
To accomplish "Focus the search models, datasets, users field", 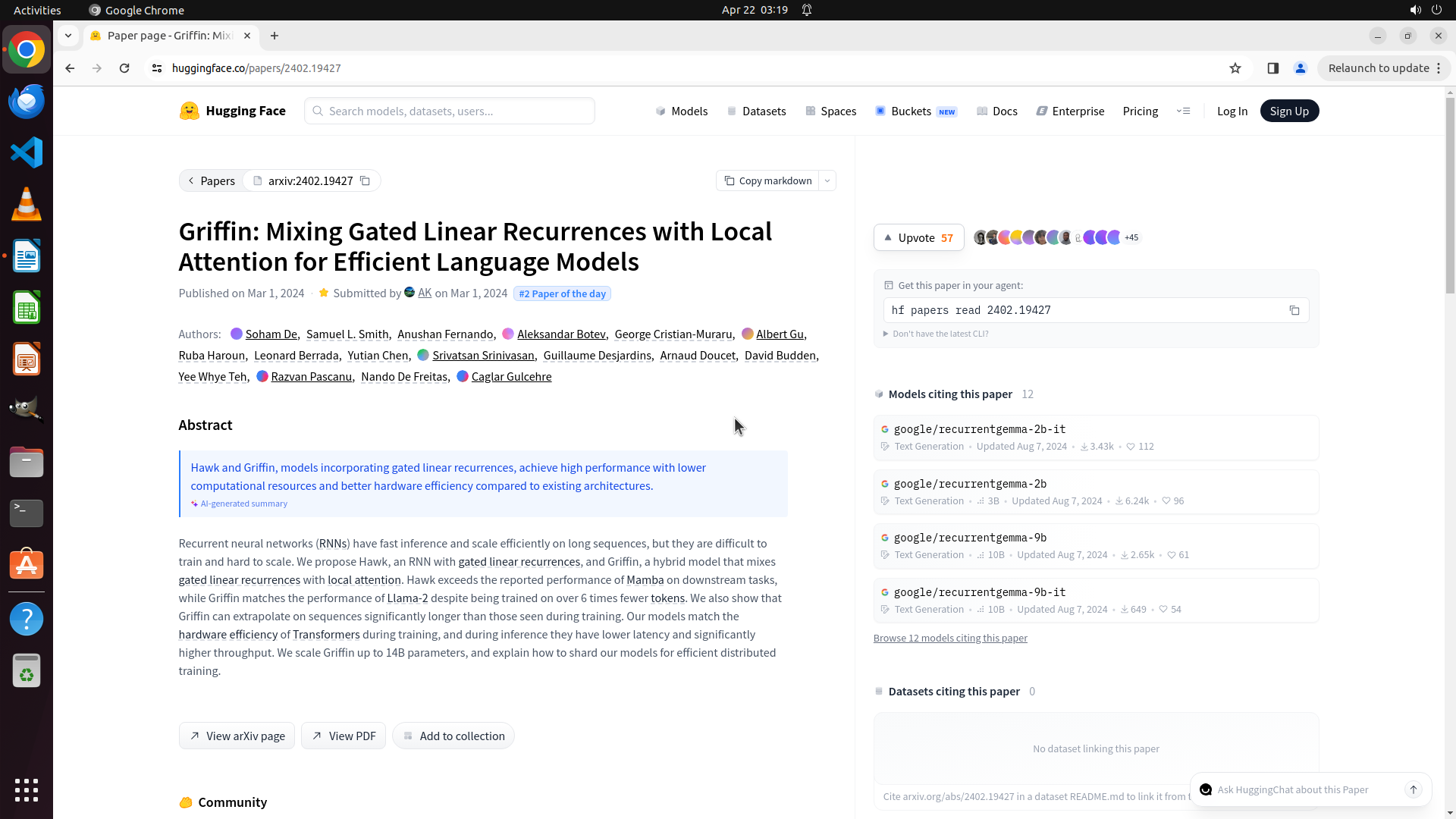I will pos(450,111).
